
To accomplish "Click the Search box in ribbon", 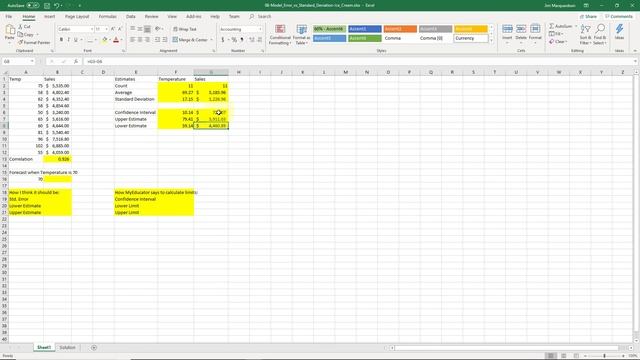I will (x=260, y=16).
